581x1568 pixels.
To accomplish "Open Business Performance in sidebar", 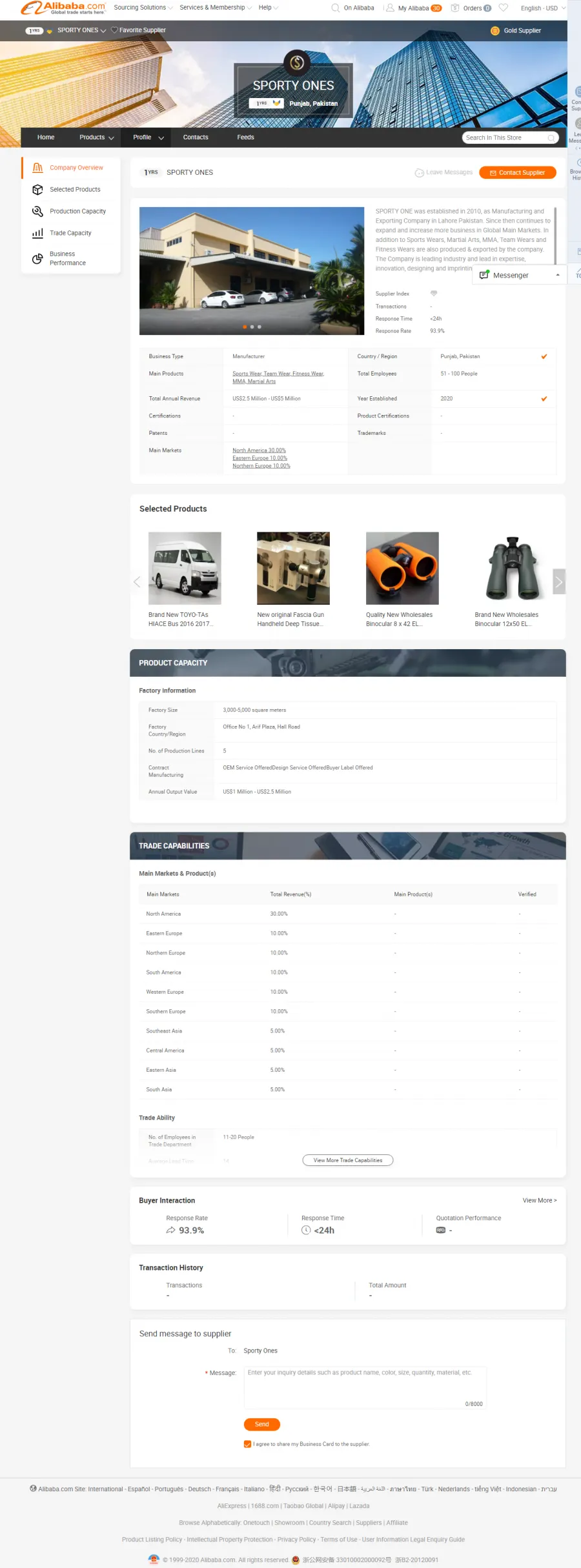I will [68, 259].
